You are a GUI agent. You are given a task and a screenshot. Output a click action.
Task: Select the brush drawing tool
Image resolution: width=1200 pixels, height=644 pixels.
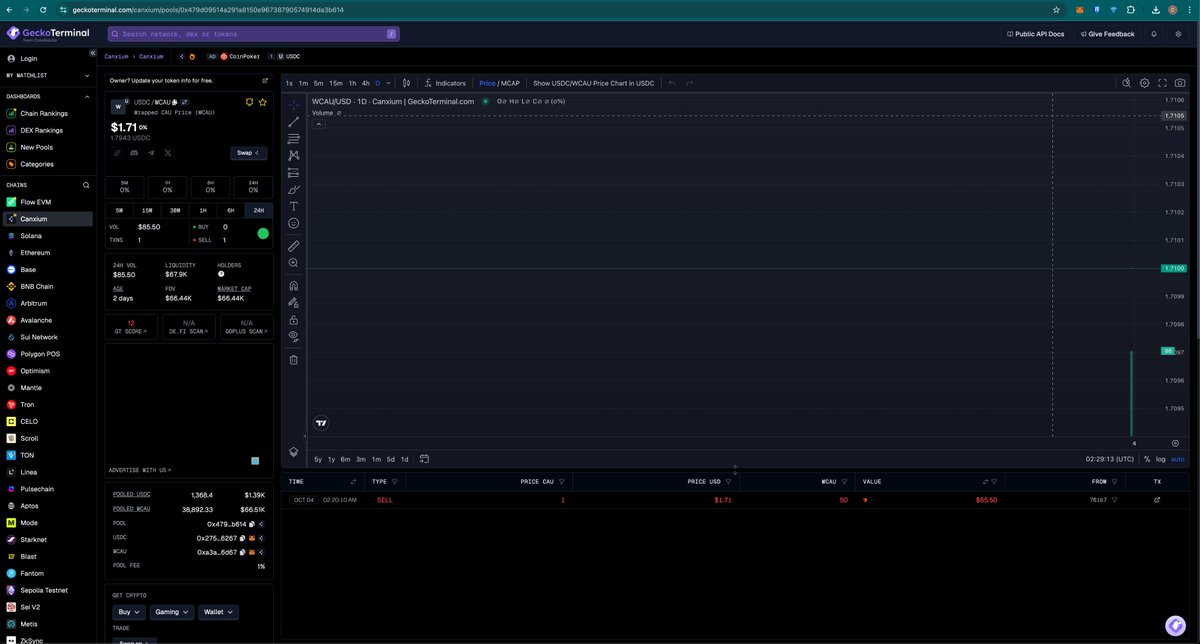coord(294,190)
